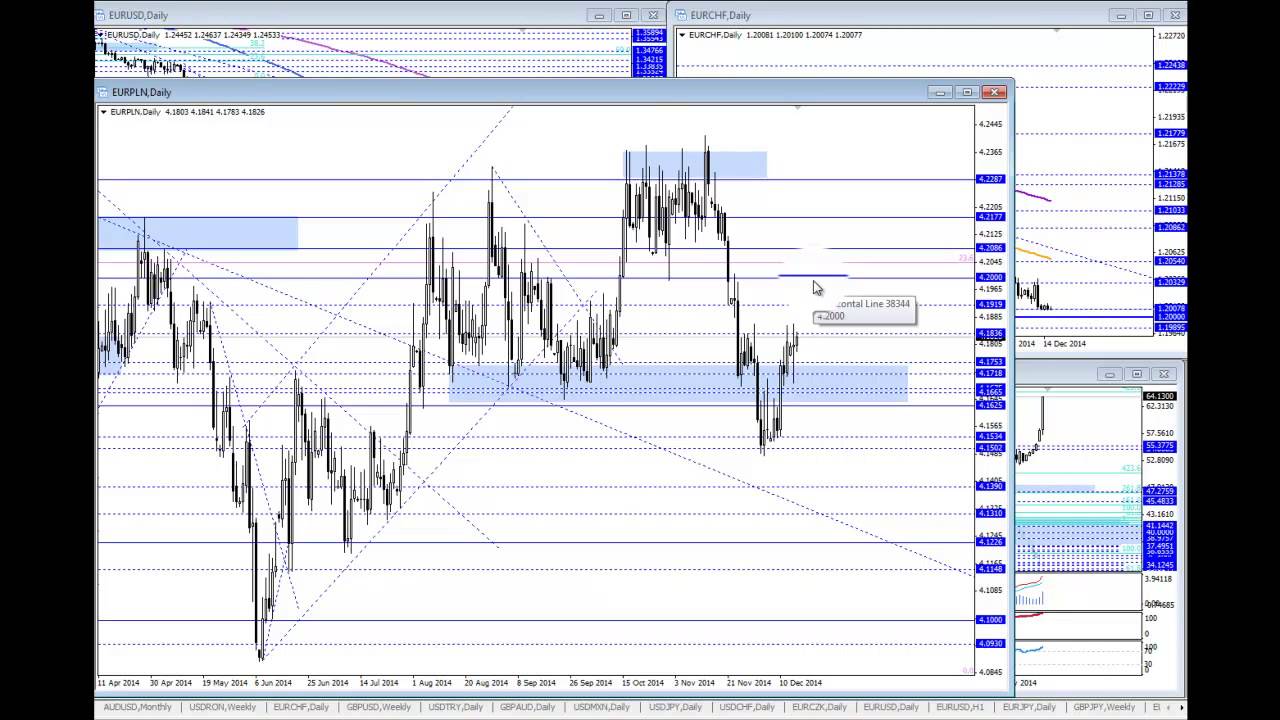Select the USDMXN,Daily chart tab
The width and height of the screenshot is (1280, 720).
[601, 707]
